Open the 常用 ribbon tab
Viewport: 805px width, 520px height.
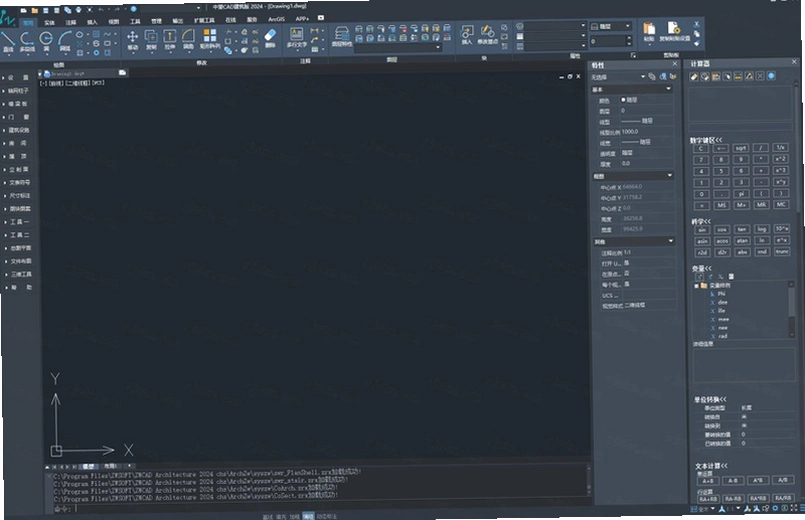pos(28,23)
